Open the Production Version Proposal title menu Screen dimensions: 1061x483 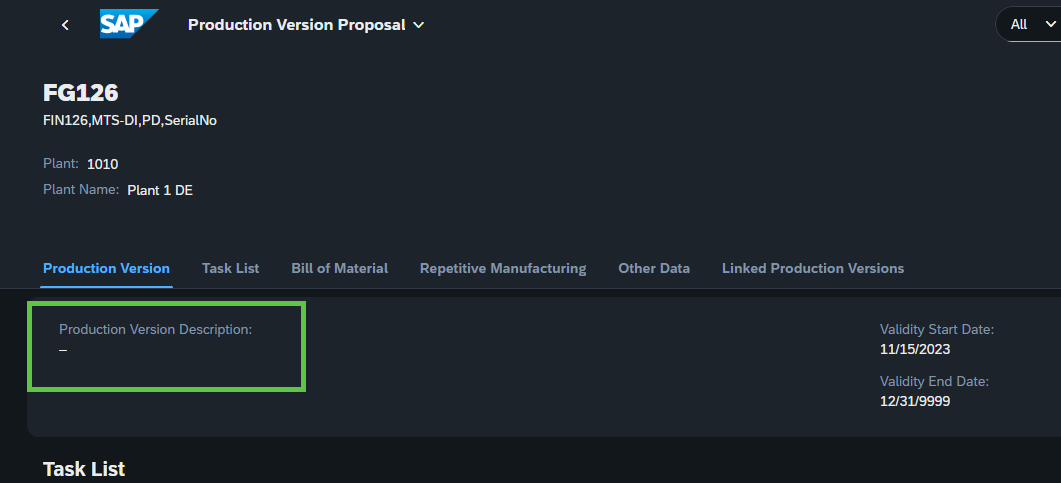[x=306, y=25]
